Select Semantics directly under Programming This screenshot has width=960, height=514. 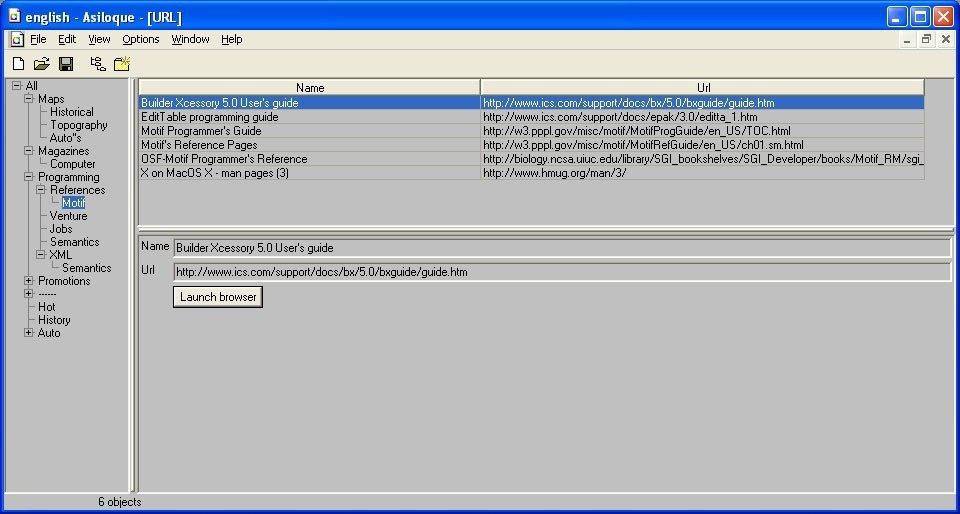(x=75, y=242)
